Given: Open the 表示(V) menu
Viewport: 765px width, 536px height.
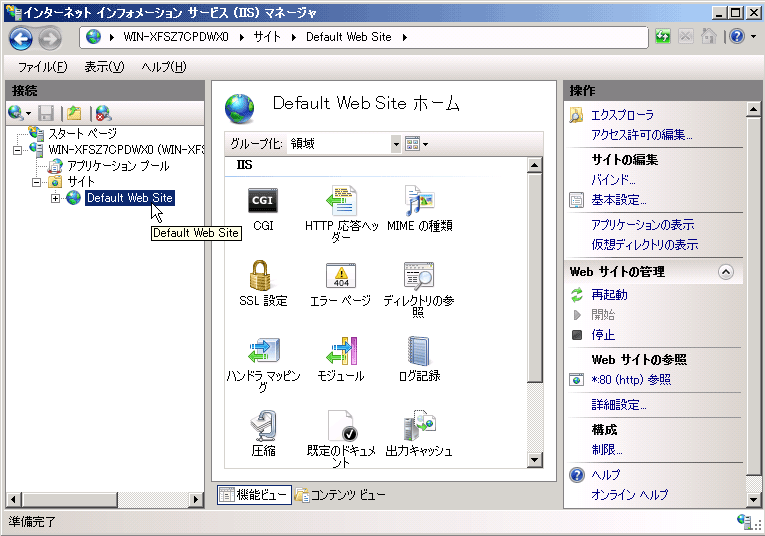Looking at the screenshot, I should (104, 67).
